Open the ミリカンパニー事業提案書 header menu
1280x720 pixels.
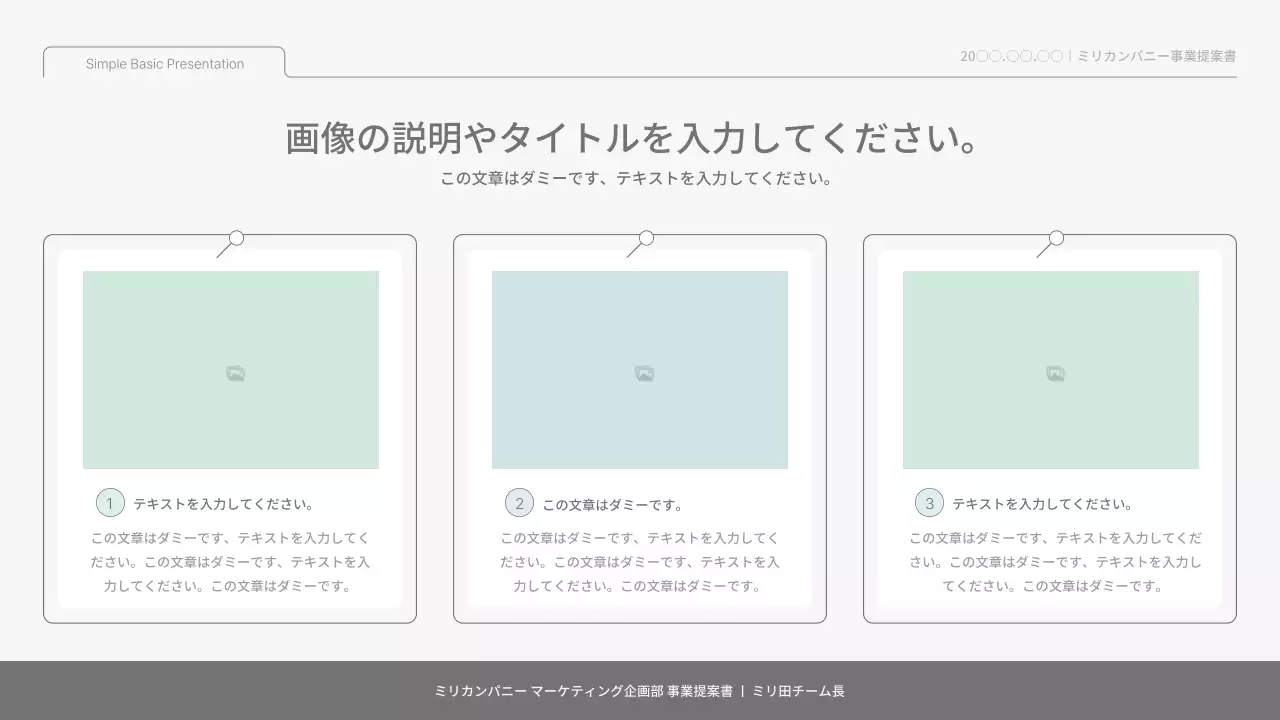1155,56
